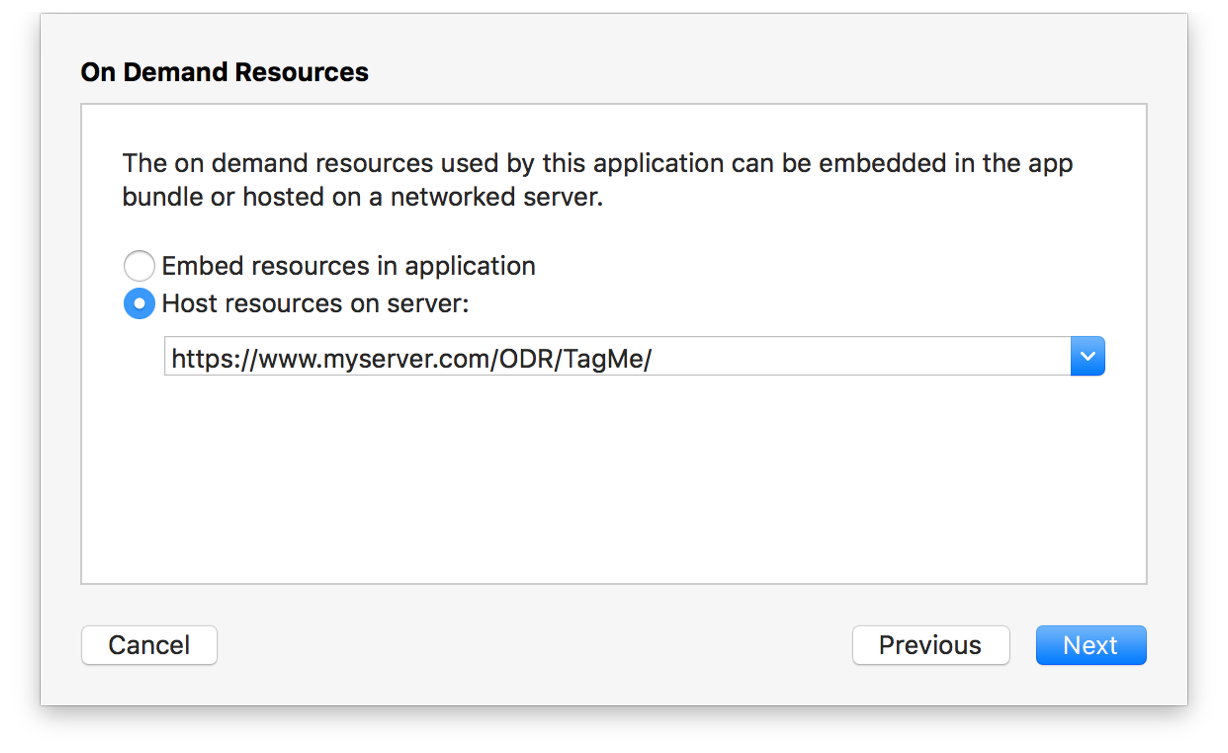Click the blue Next button

1090,645
